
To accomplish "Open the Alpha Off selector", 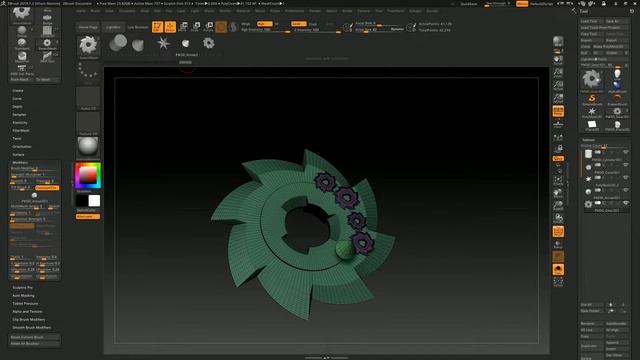I will [88, 98].
